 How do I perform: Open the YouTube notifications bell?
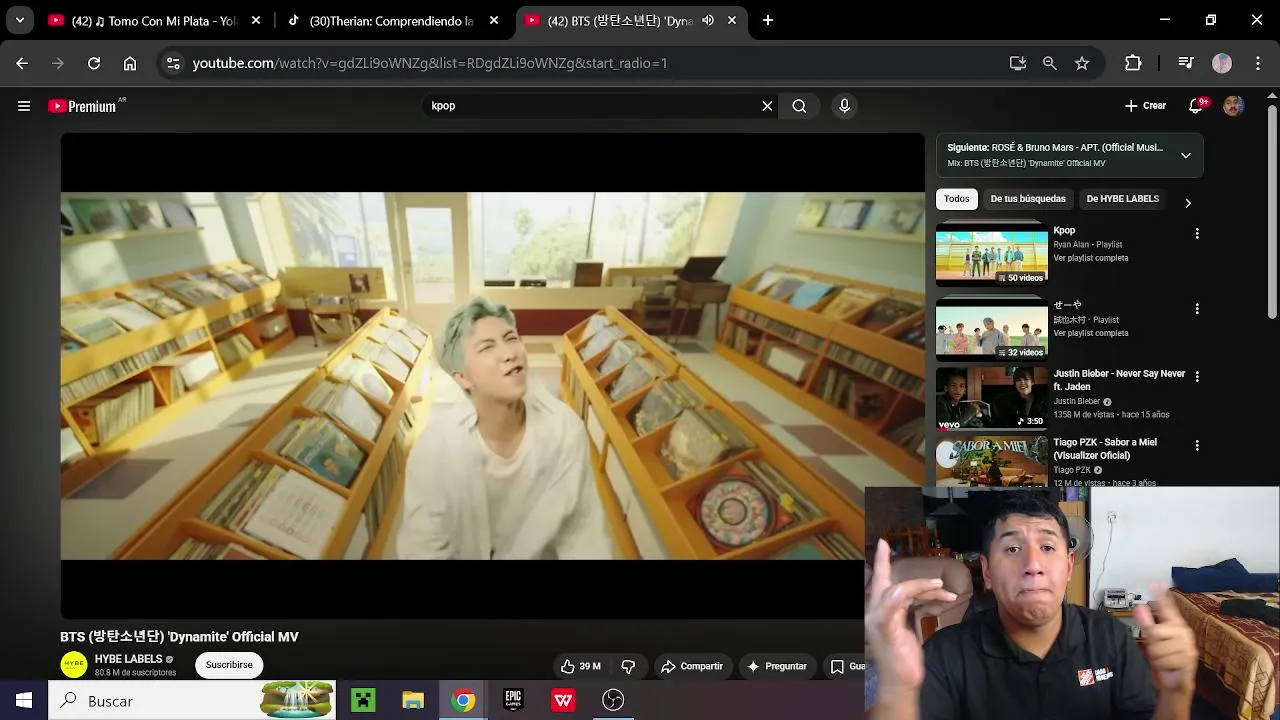pos(1196,106)
